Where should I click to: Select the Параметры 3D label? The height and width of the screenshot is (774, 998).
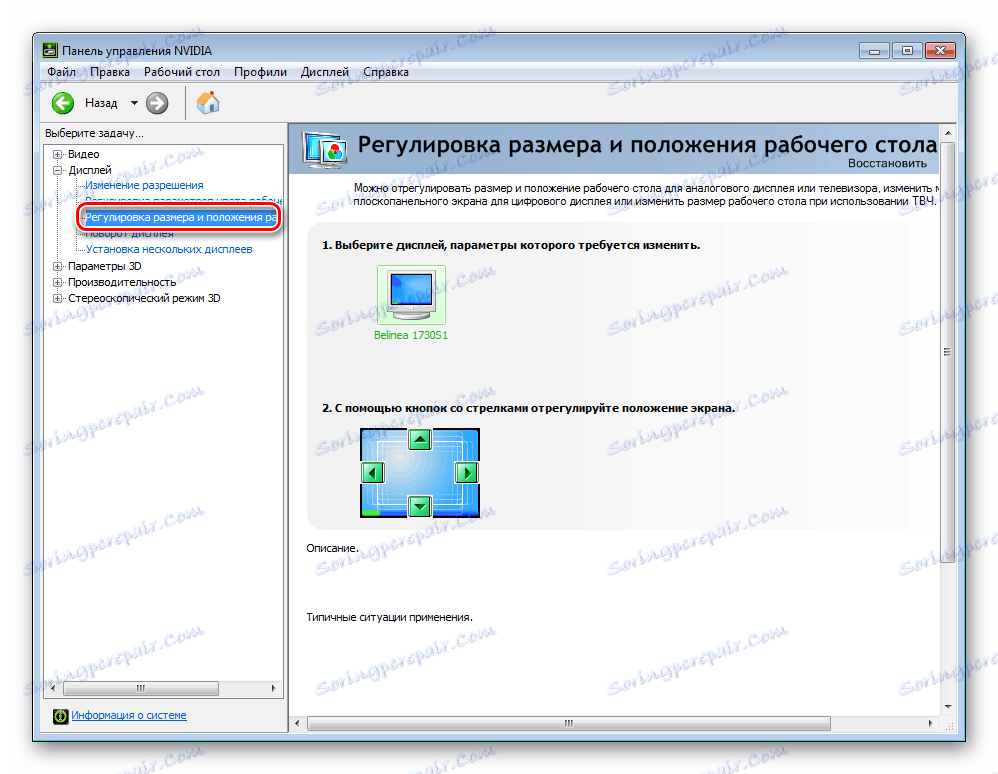pyautogui.click(x=105, y=266)
